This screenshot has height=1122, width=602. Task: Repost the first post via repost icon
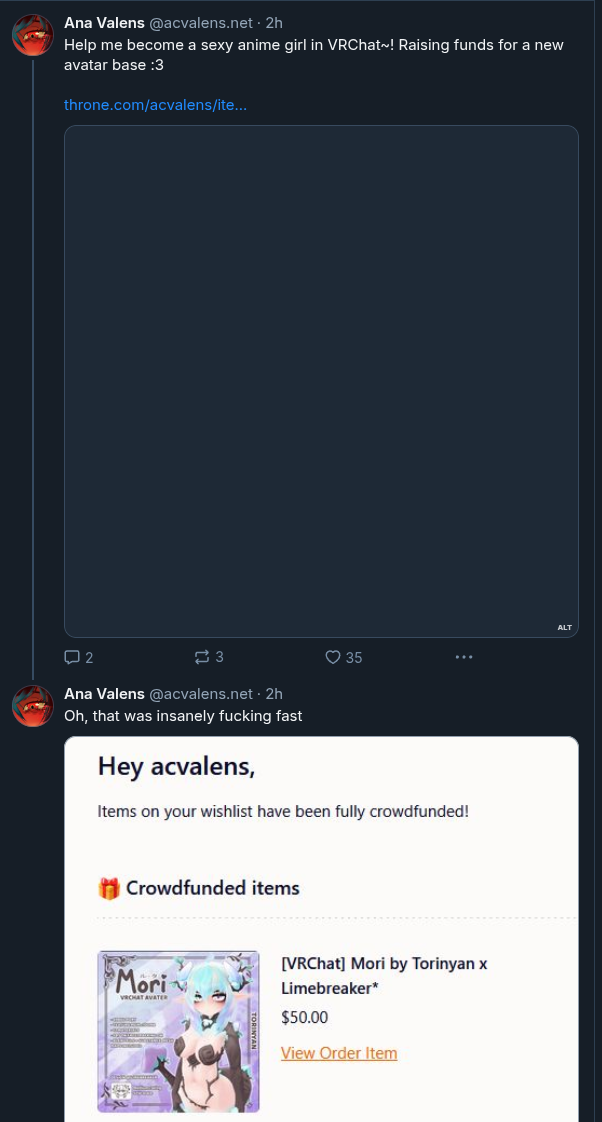(202, 657)
